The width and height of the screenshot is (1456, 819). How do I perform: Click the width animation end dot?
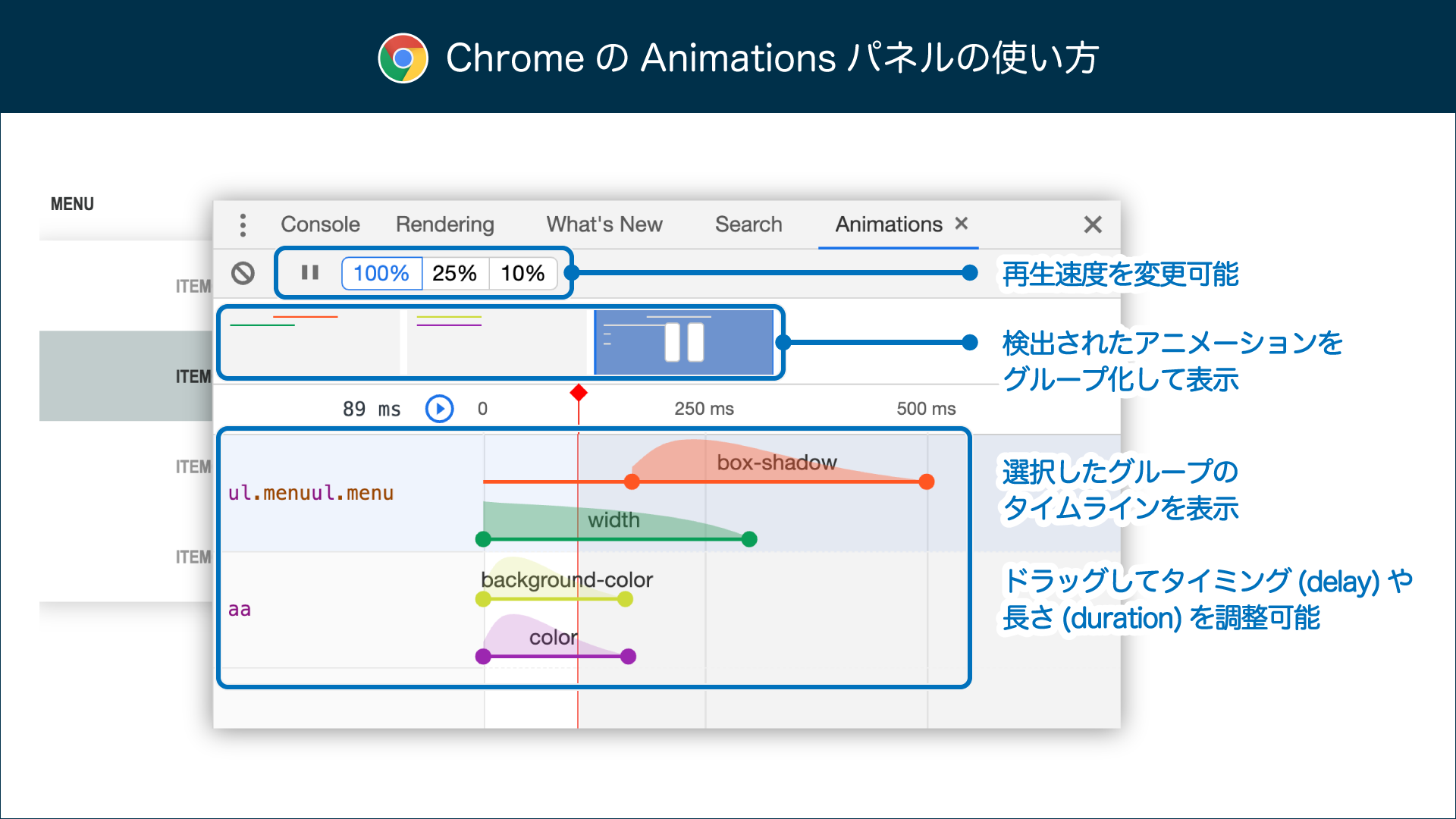pyautogui.click(x=749, y=539)
